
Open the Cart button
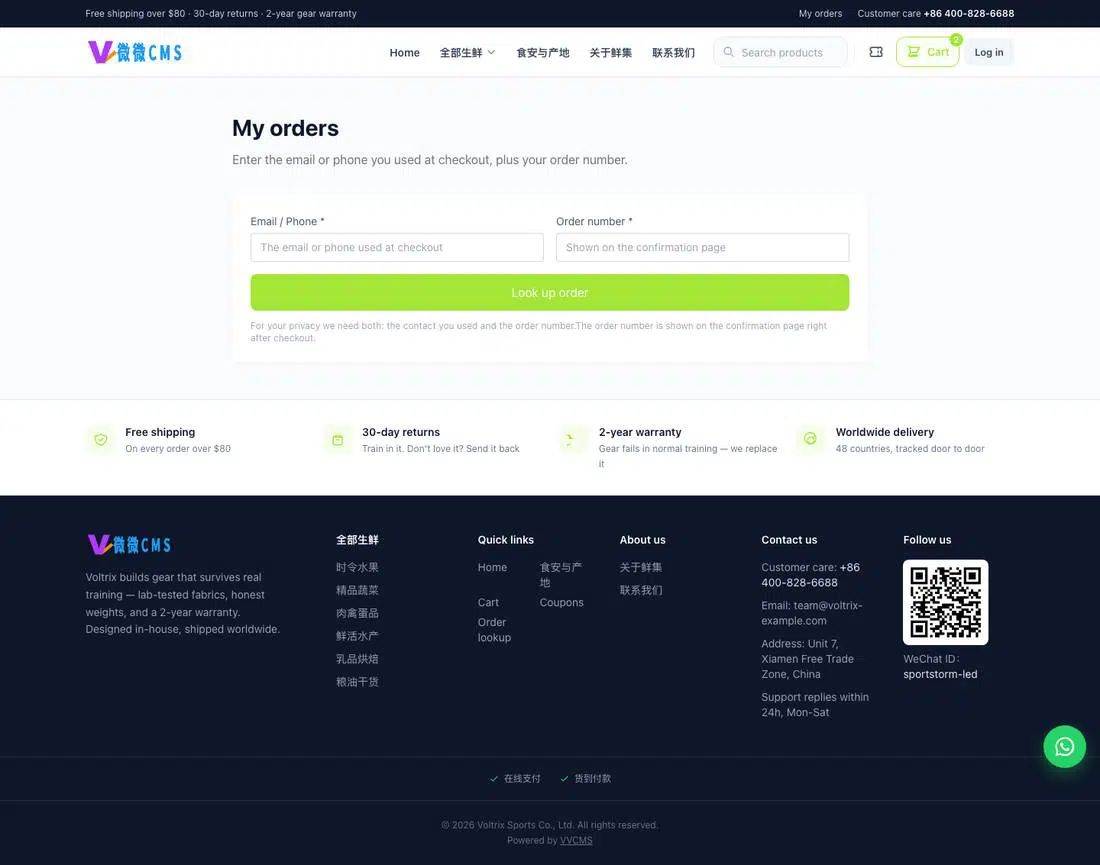(927, 52)
